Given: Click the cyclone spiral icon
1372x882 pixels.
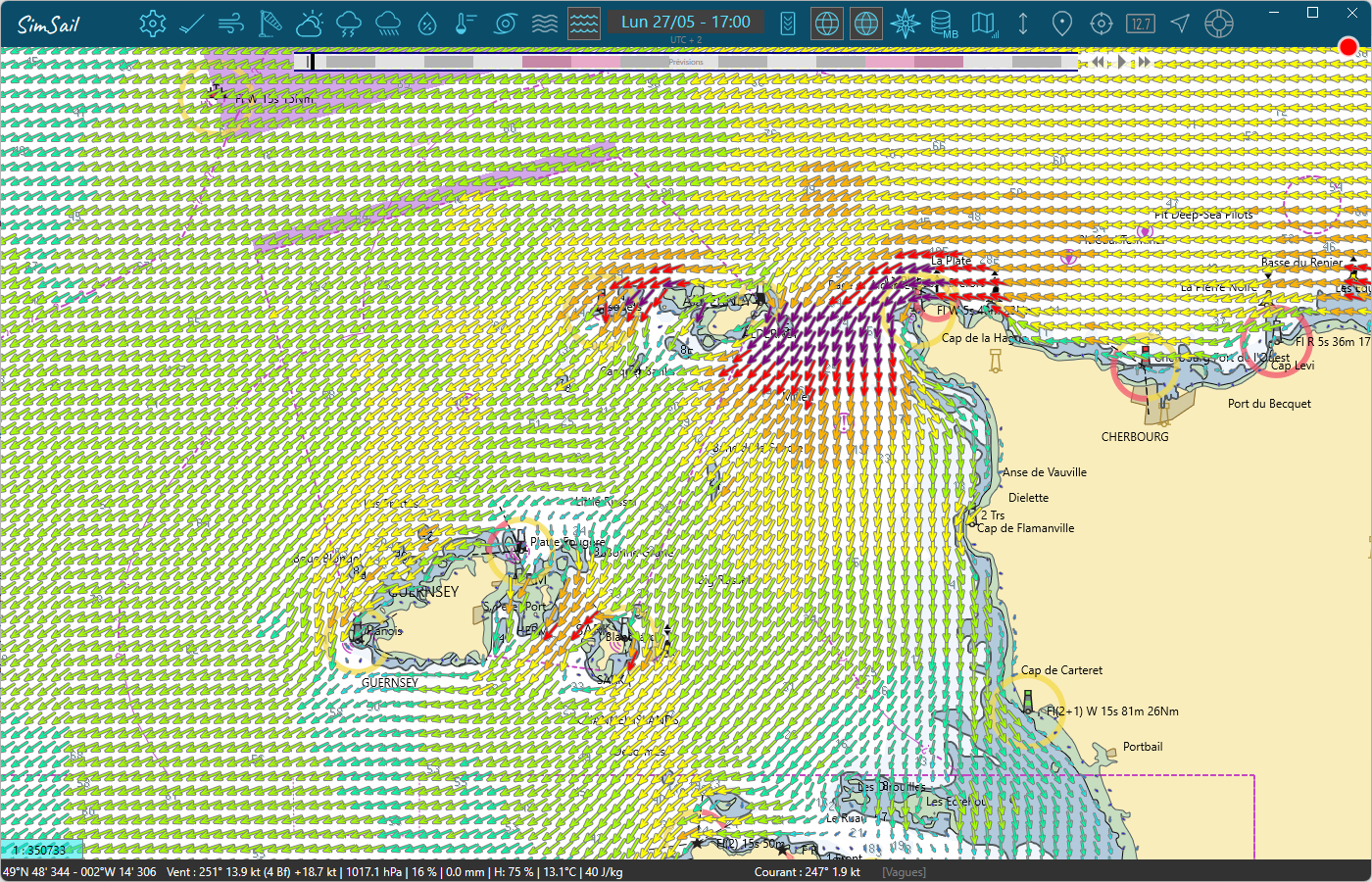Looking at the screenshot, I should [506, 24].
